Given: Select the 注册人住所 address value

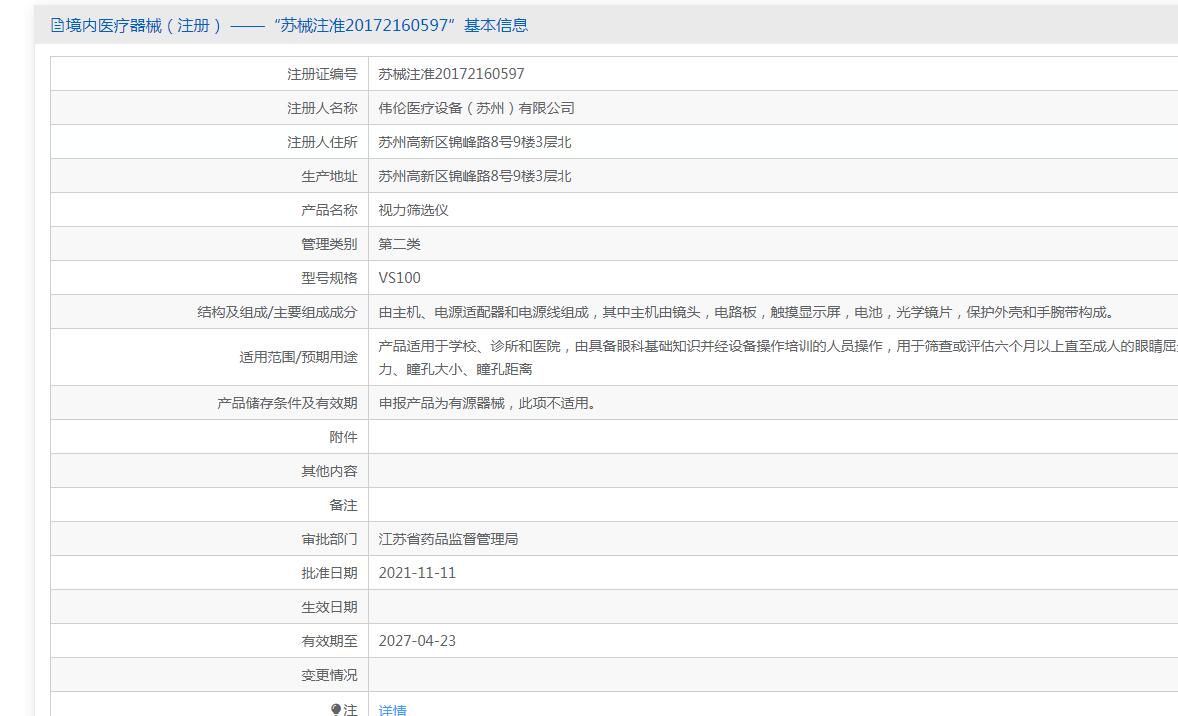Looking at the screenshot, I should click(475, 141).
